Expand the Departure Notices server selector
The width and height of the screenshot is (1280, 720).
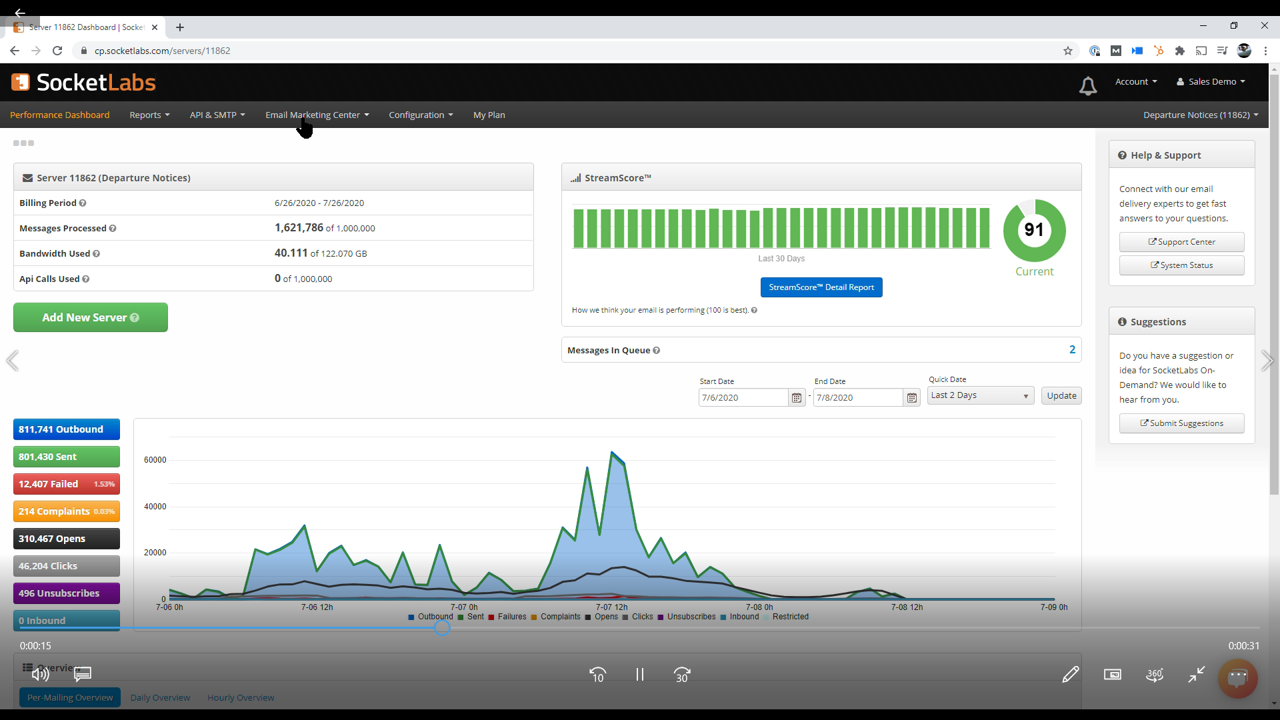coord(1200,115)
